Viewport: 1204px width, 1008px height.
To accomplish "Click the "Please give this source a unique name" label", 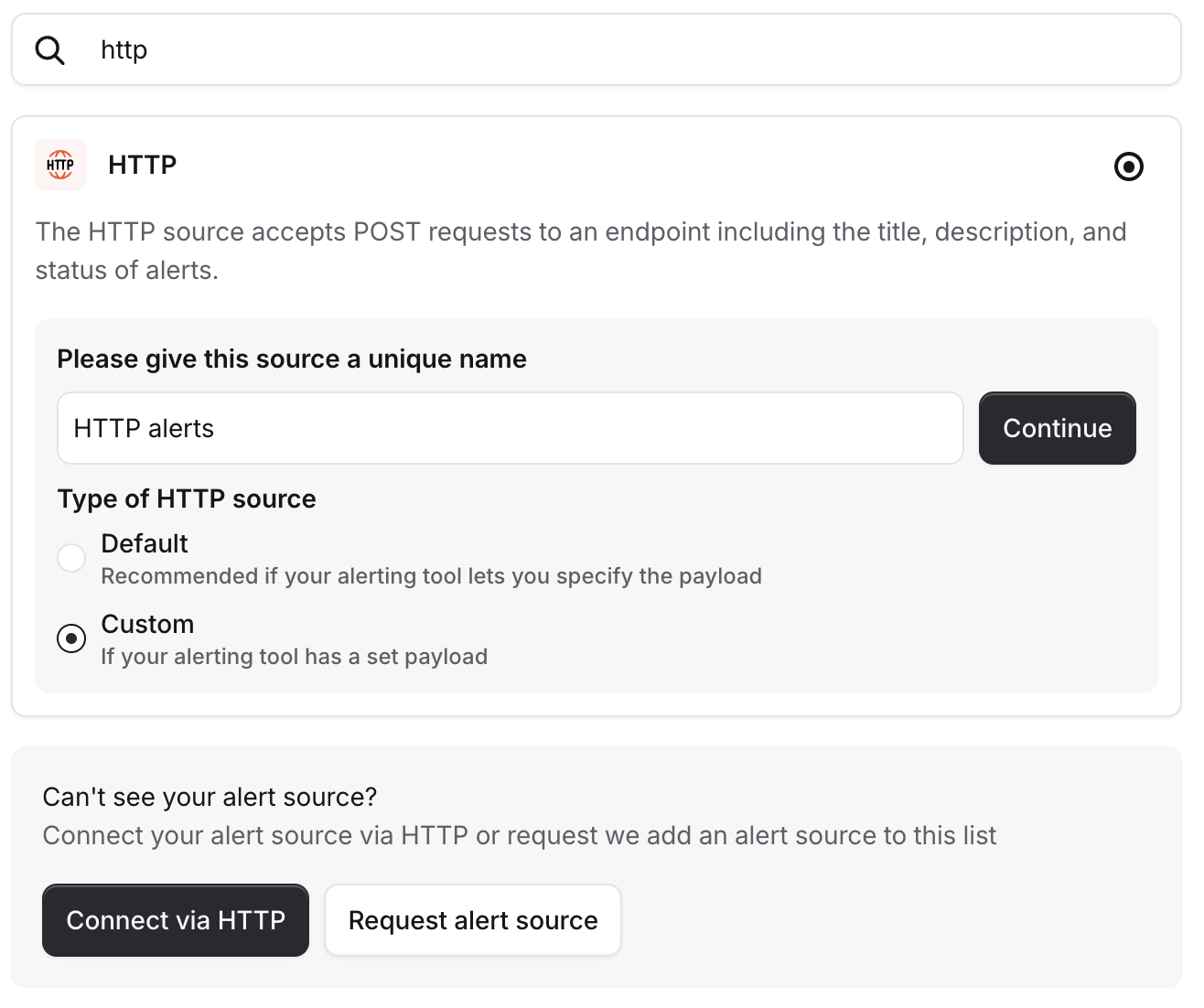I will tap(291, 359).
